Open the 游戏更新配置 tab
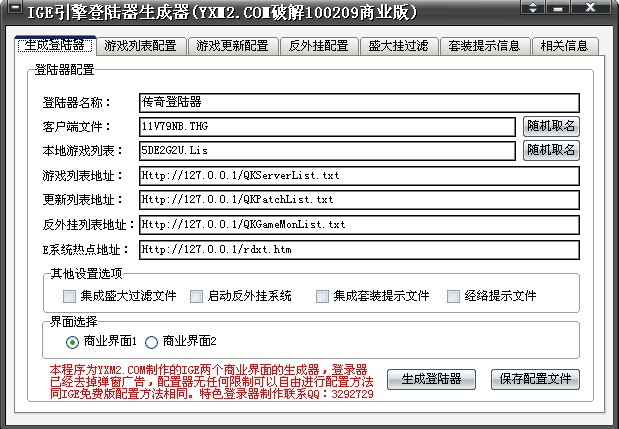Viewport: 619px width, 429px height. coord(232,46)
